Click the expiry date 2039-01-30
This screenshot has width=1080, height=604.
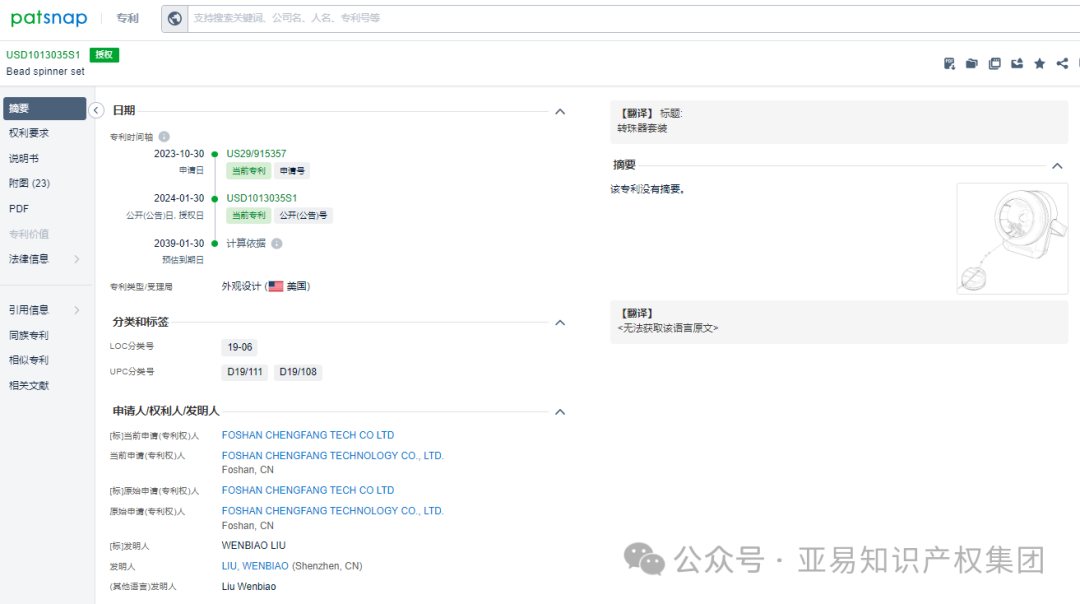179,244
